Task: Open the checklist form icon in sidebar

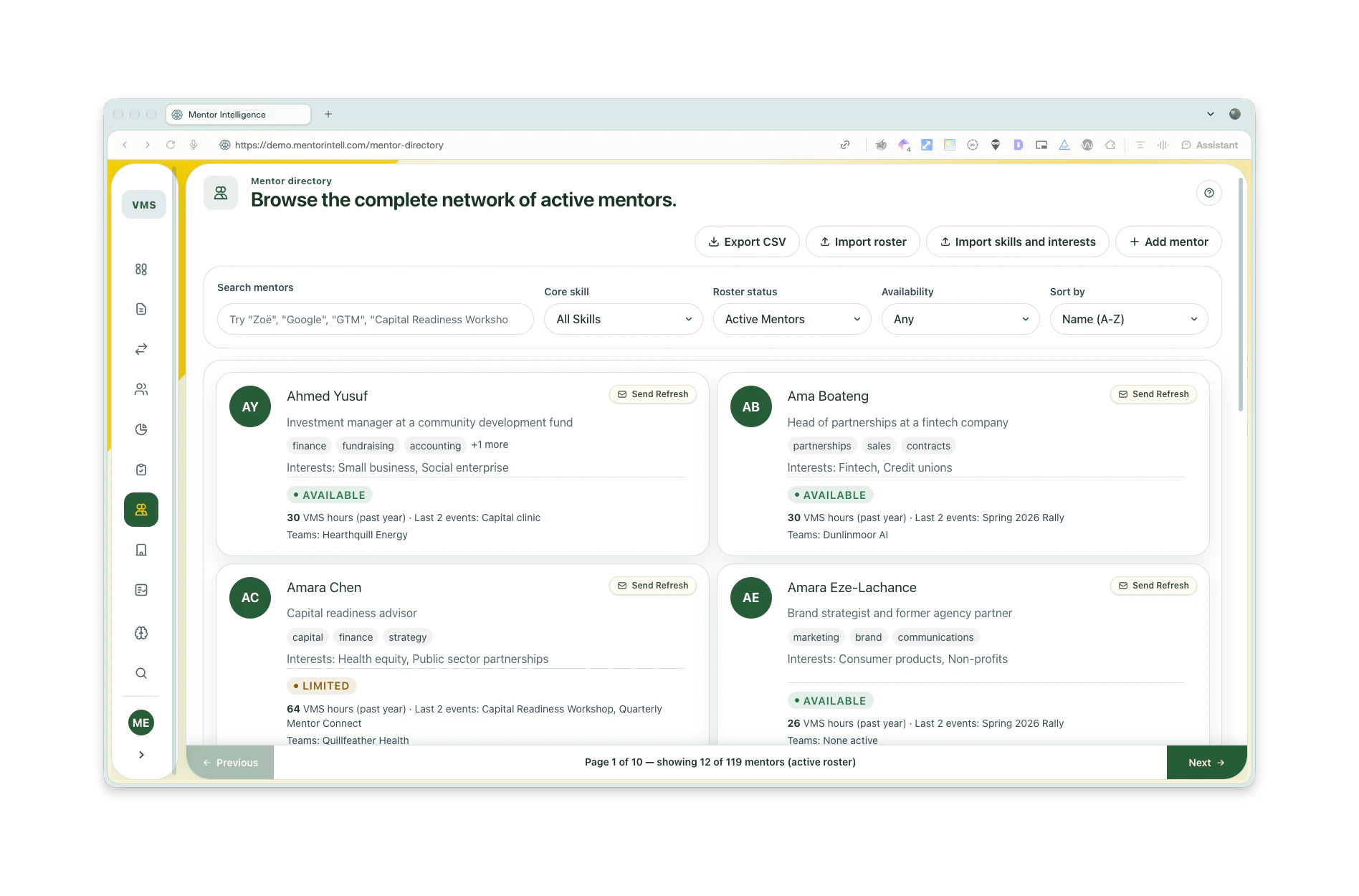Action: click(141, 590)
